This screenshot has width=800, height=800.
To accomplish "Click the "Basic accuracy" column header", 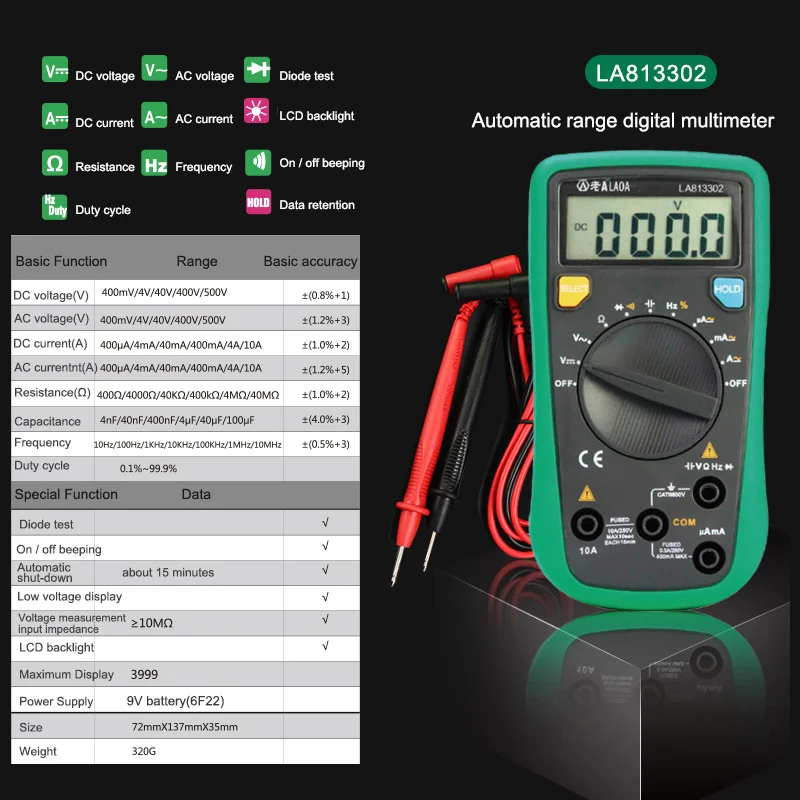I will coord(310,261).
